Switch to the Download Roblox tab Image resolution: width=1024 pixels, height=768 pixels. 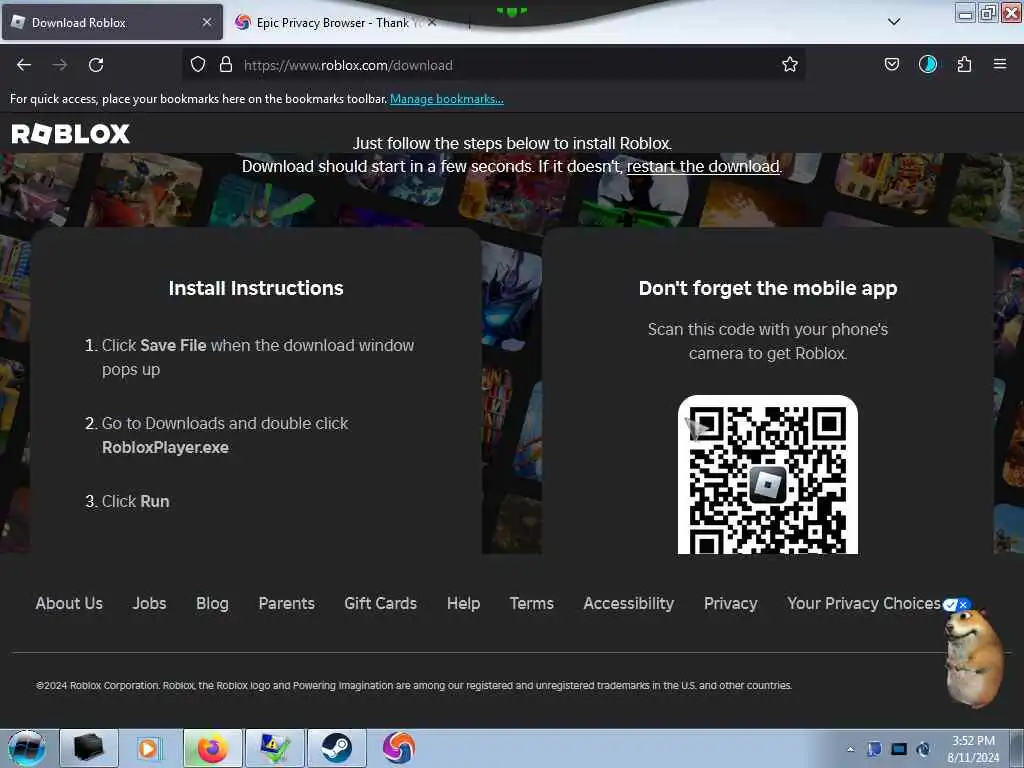pos(112,22)
